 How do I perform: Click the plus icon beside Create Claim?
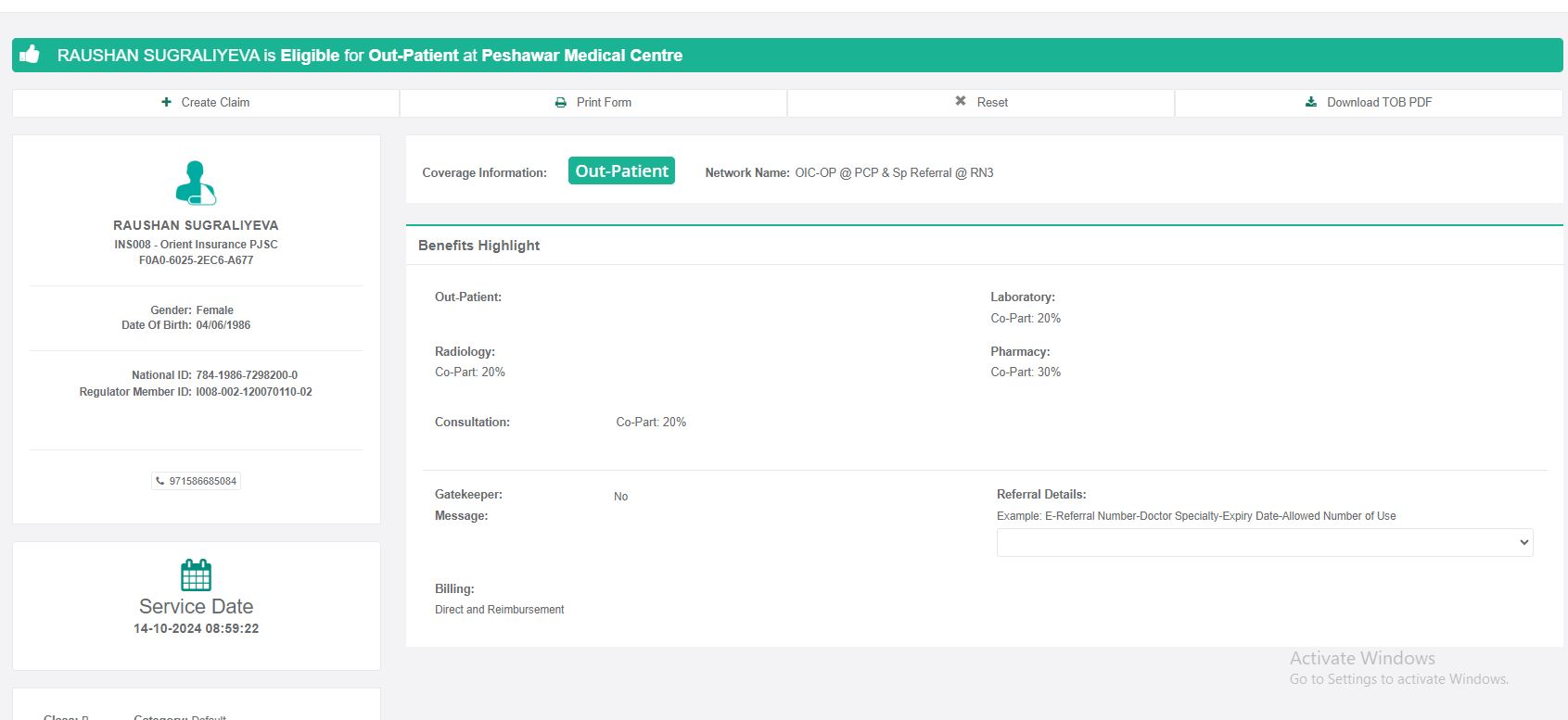(166, 102)
